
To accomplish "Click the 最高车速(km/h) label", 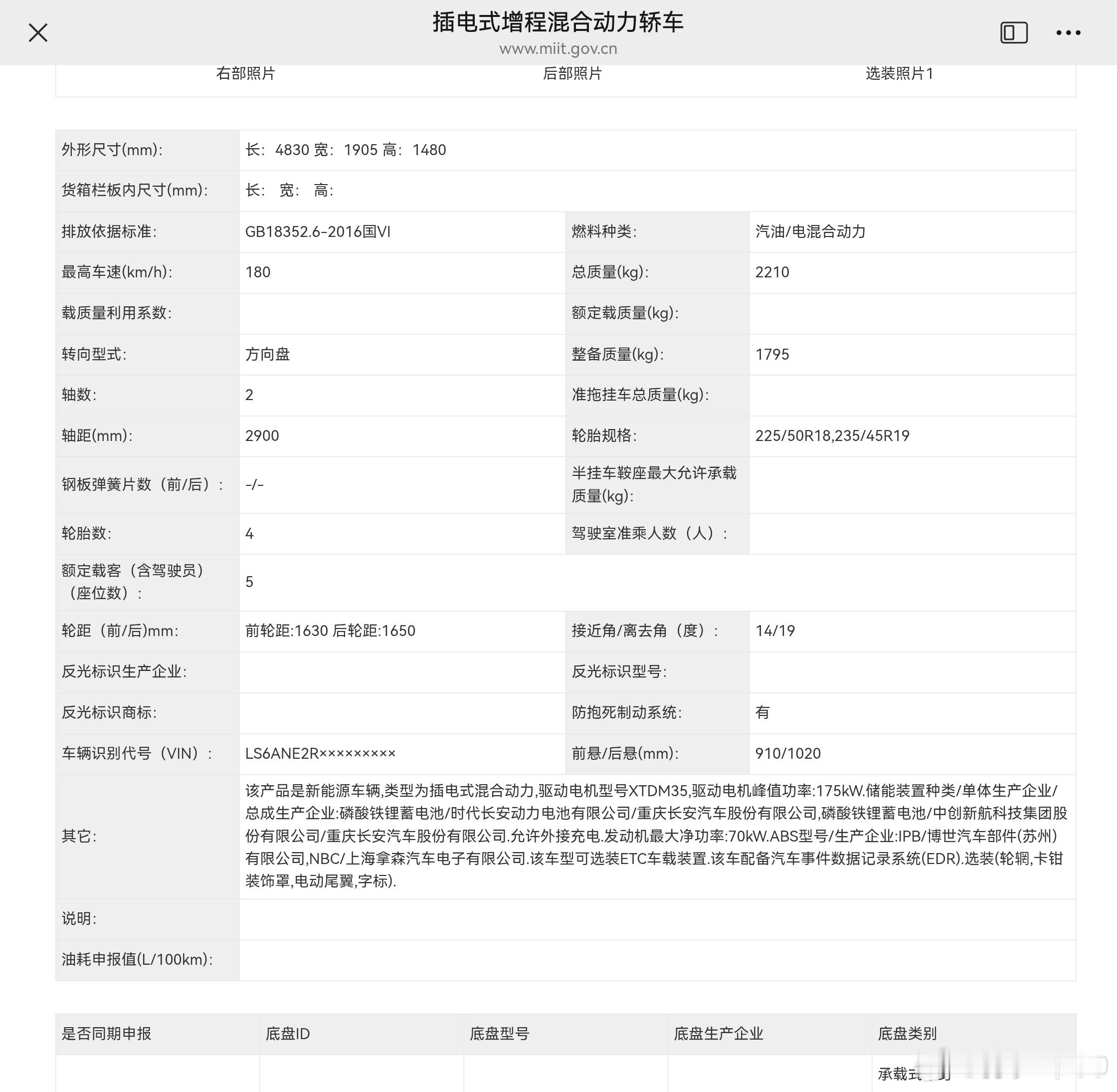I will [116, 272].
